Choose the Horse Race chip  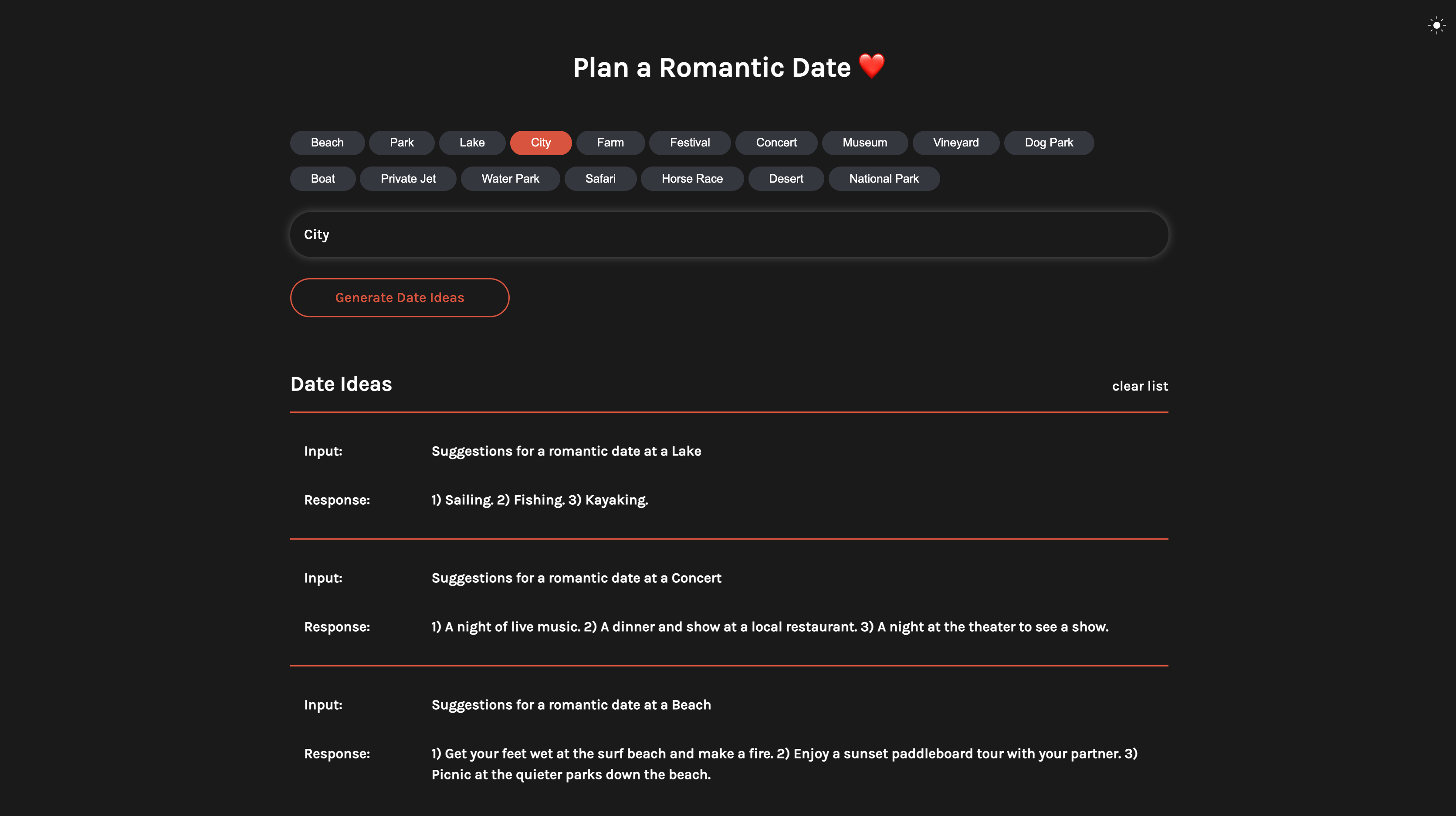point(692,179)
